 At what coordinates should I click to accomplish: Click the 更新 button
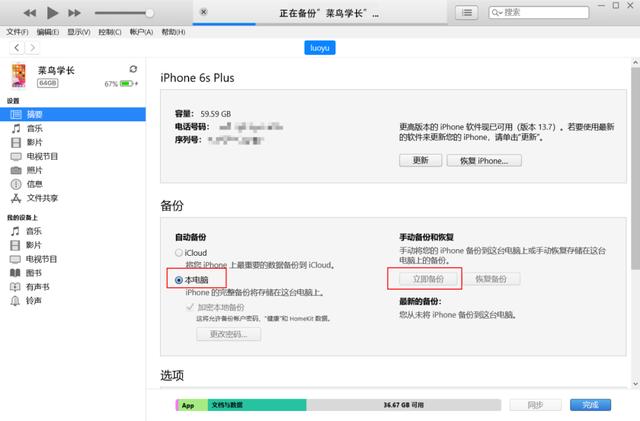coord(420,160)
